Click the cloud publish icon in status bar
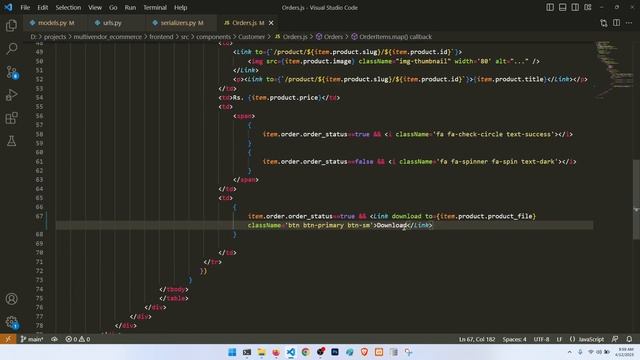This screenshot has width=640, height=360. click(x=54, y=339)
